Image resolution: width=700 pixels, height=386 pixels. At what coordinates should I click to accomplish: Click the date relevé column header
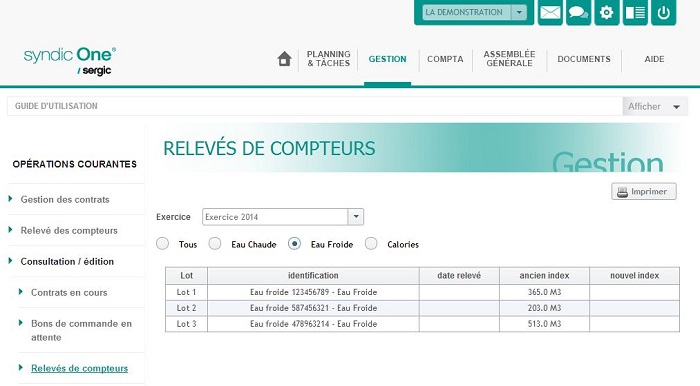[x=459, y=276]
